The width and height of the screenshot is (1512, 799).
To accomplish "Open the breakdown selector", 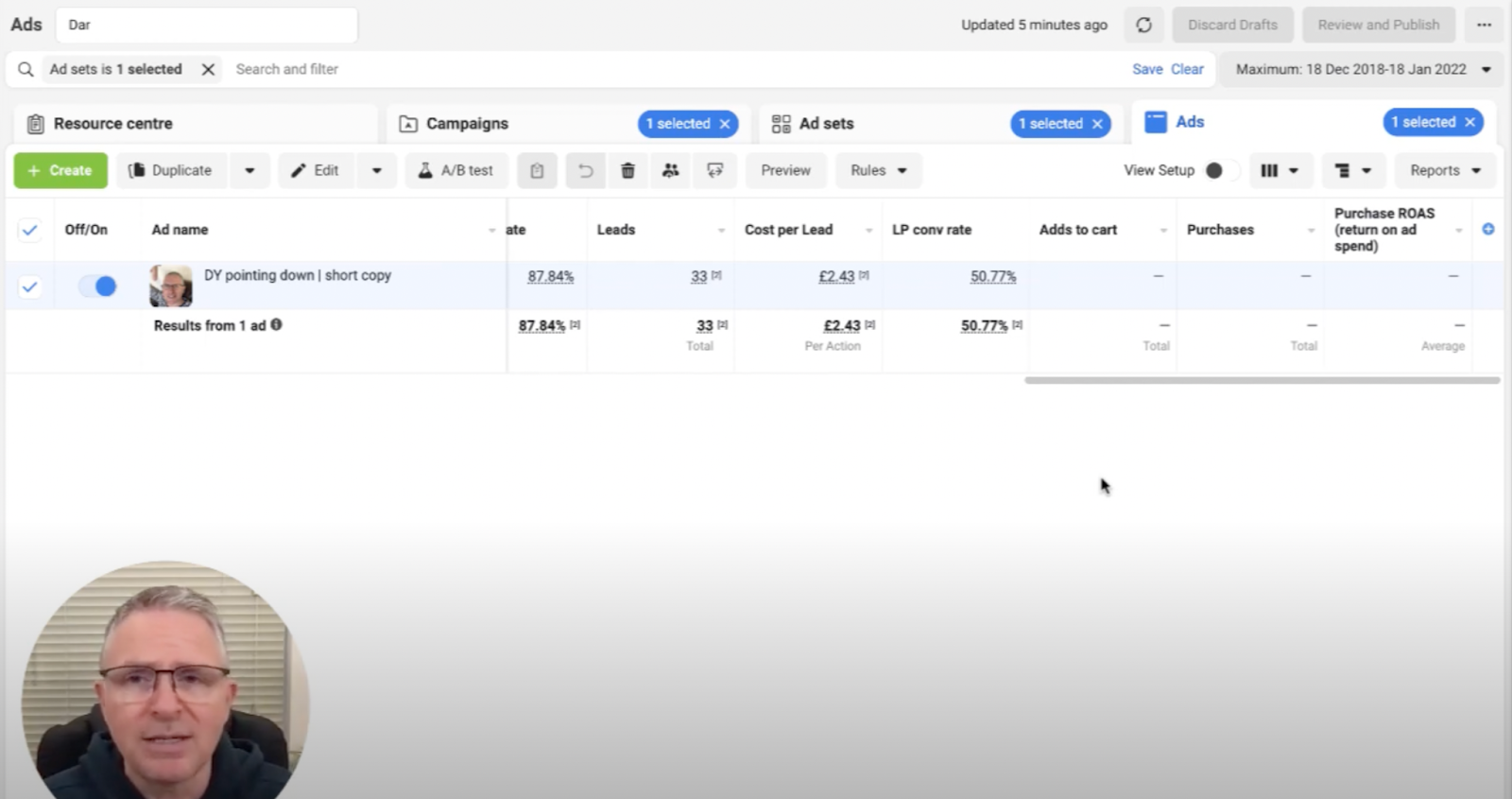I will (x=1353, y=170).
